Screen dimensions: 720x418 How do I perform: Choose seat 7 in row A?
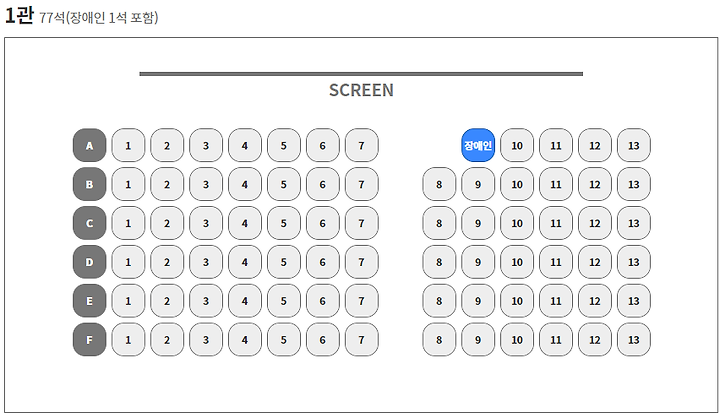362,145
